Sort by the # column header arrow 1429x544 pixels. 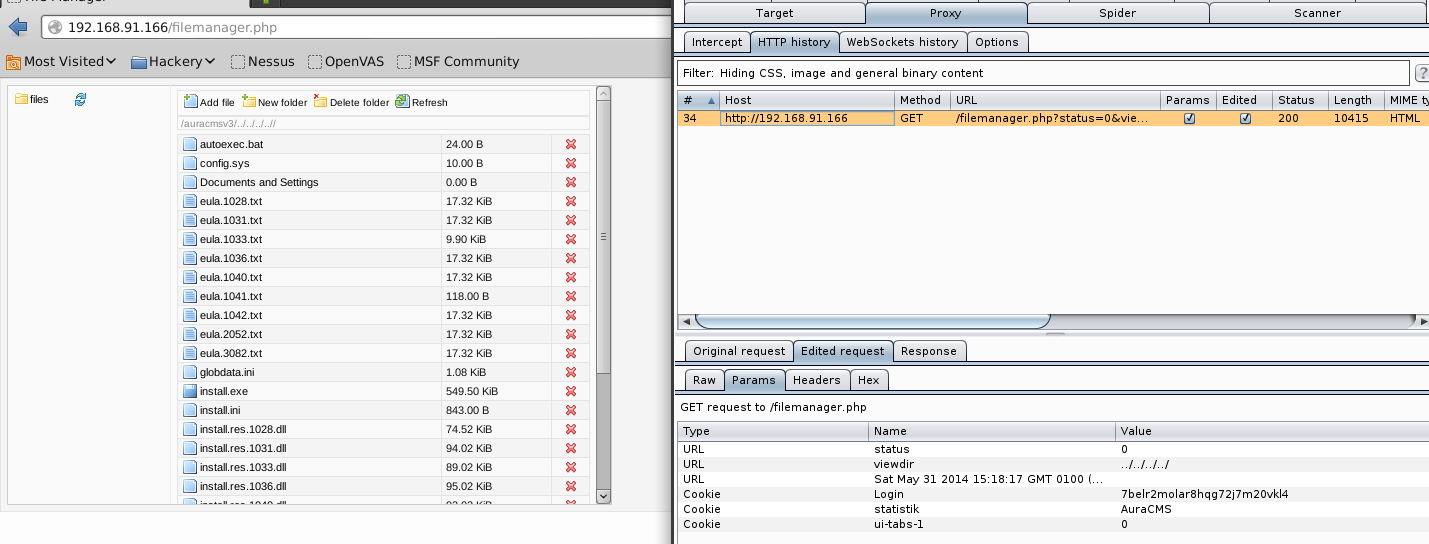(712, 100)
